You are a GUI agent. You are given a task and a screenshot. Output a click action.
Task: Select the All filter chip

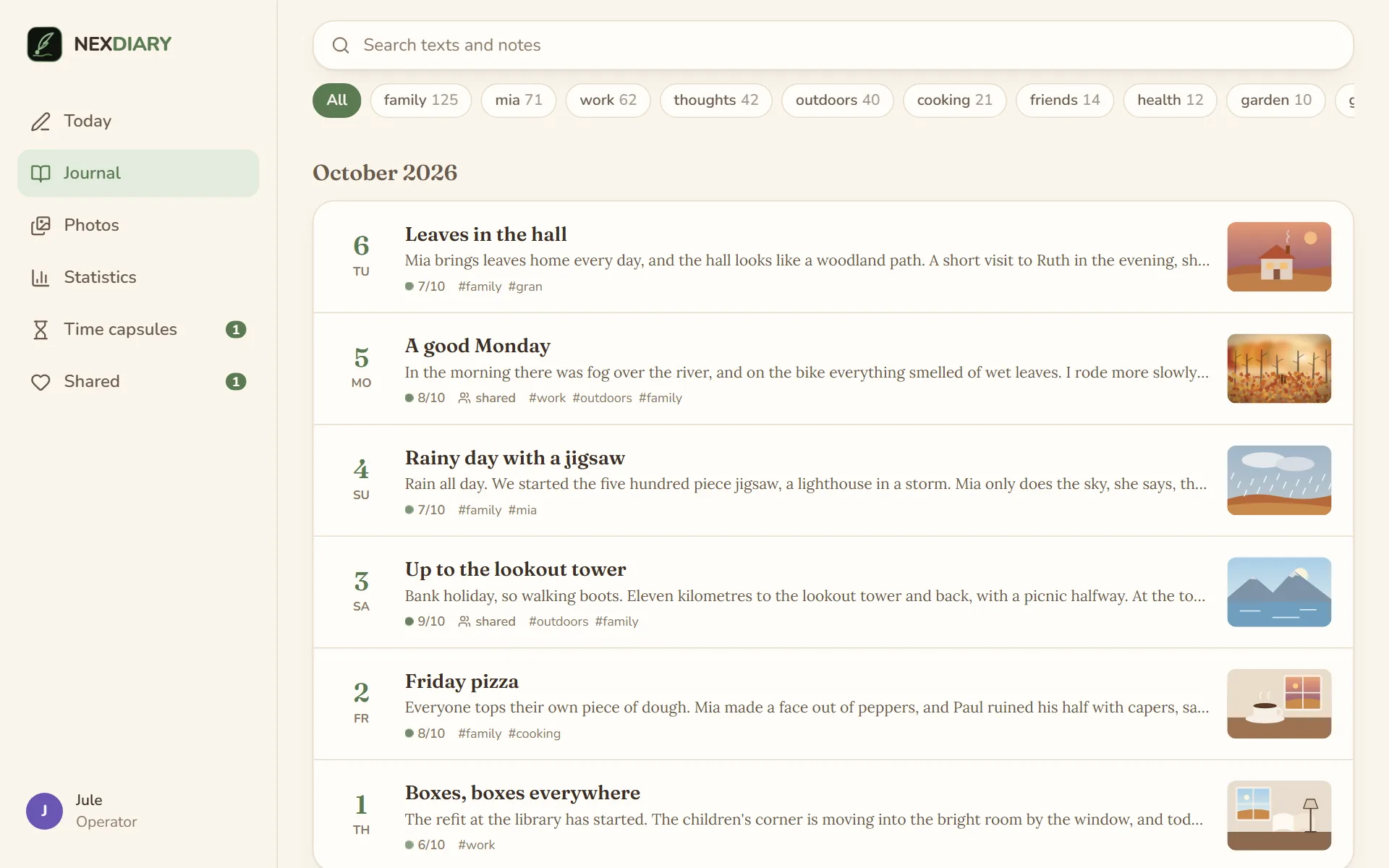(x=336, y=101)
